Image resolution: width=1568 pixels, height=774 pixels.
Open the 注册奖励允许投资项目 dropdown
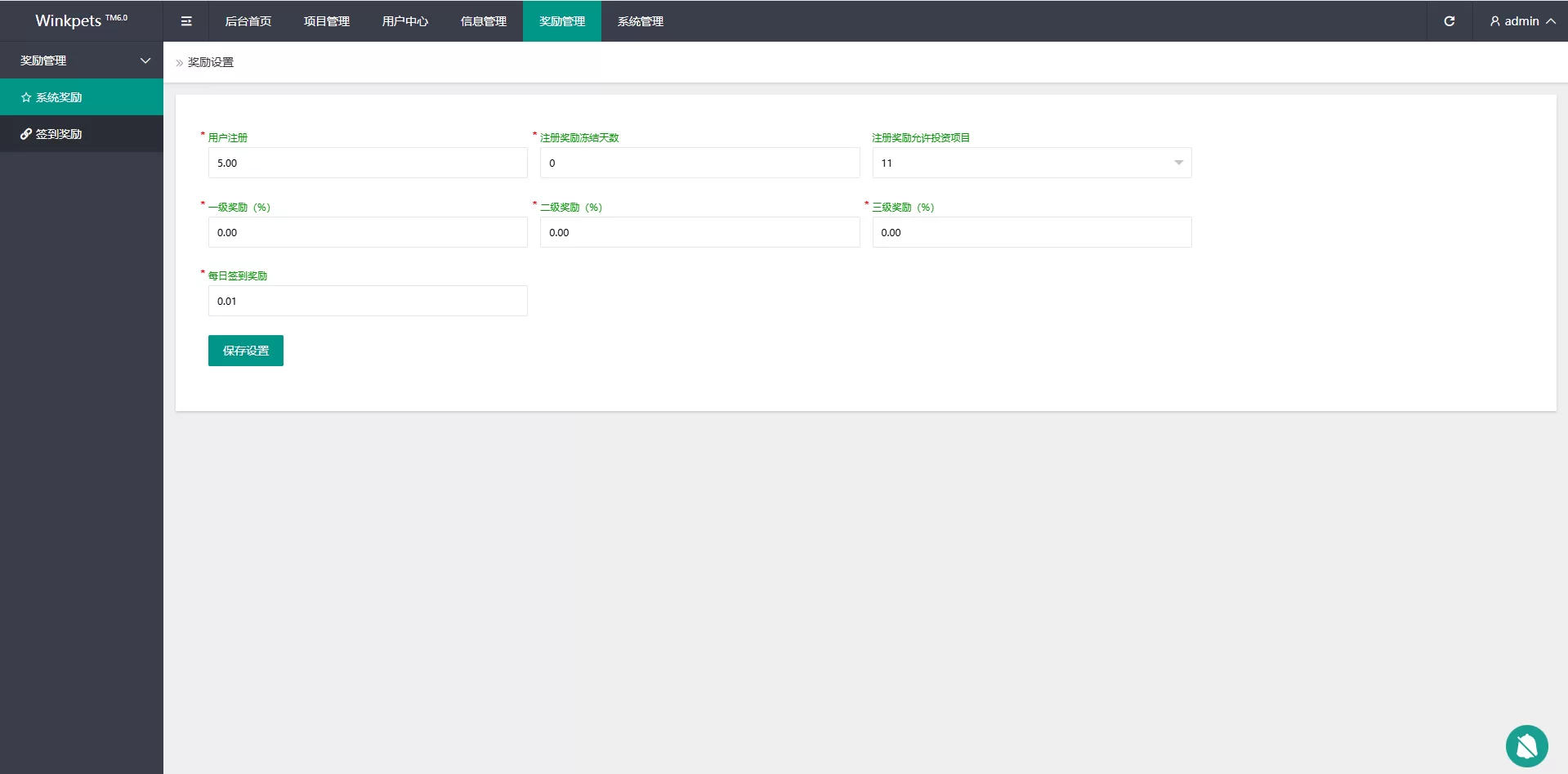1031,163
